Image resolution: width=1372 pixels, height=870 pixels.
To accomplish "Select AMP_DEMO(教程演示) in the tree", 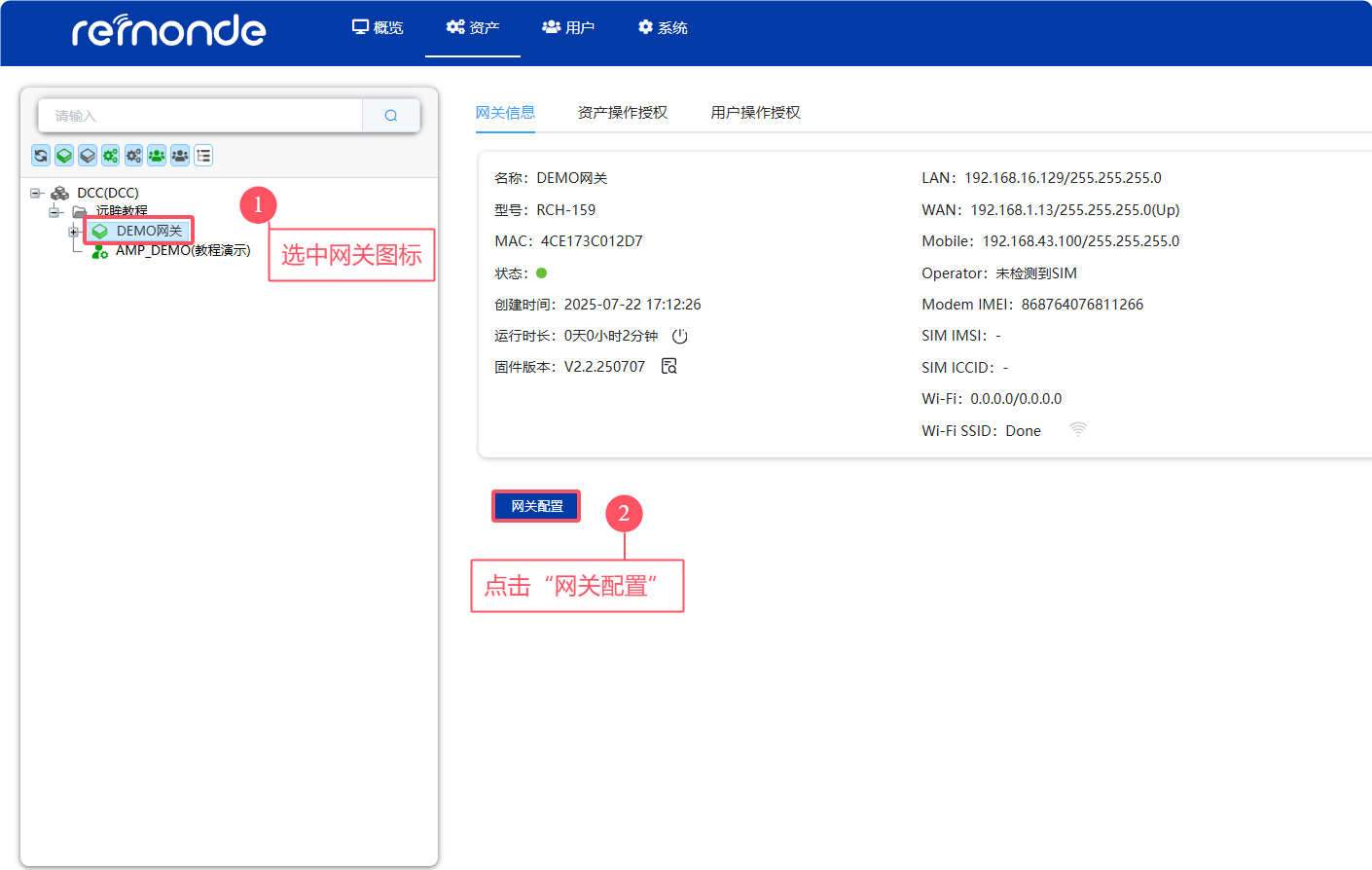I will coord(183,251).
